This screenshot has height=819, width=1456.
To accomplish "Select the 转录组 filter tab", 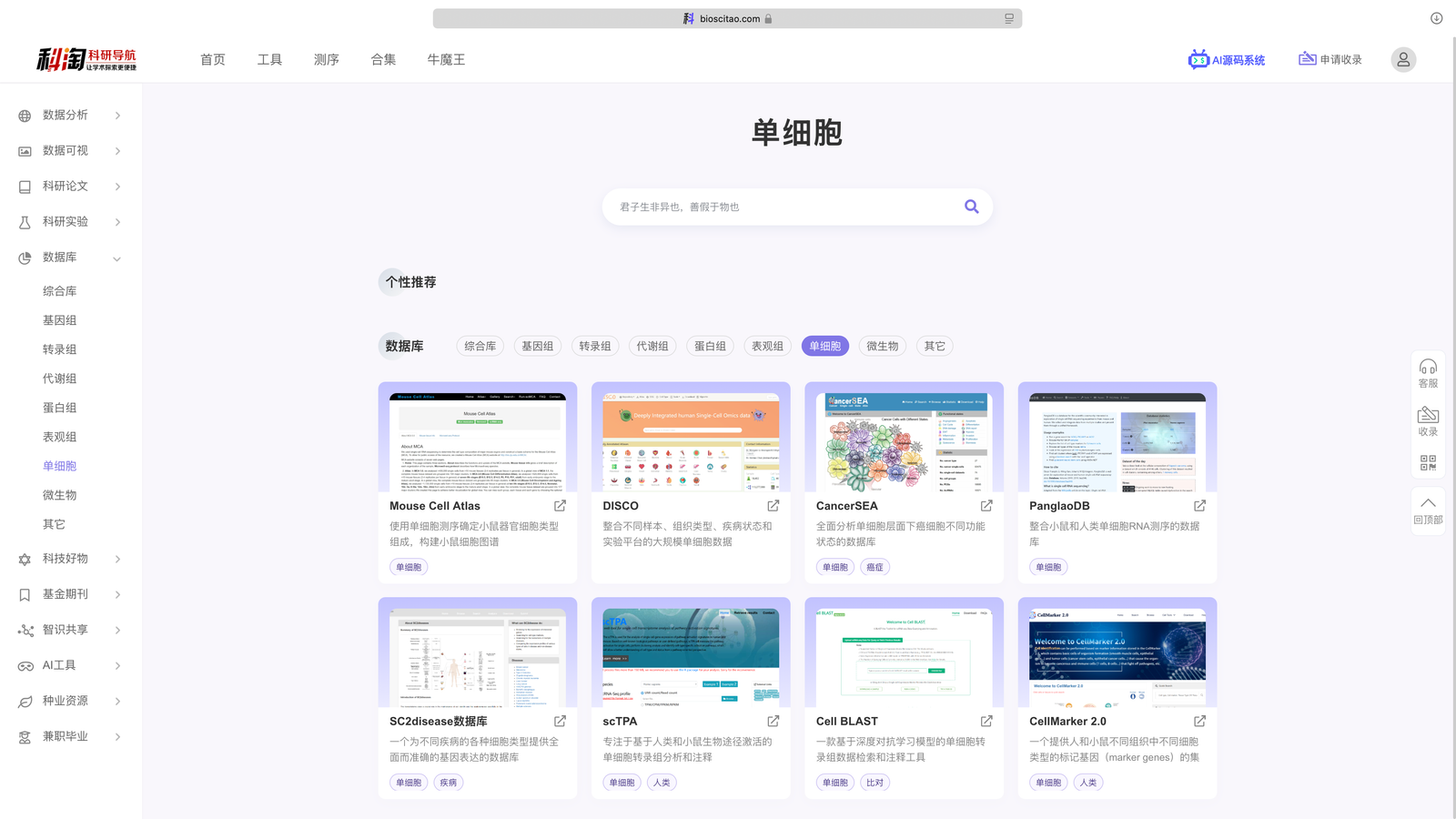I will pos(595,346).
